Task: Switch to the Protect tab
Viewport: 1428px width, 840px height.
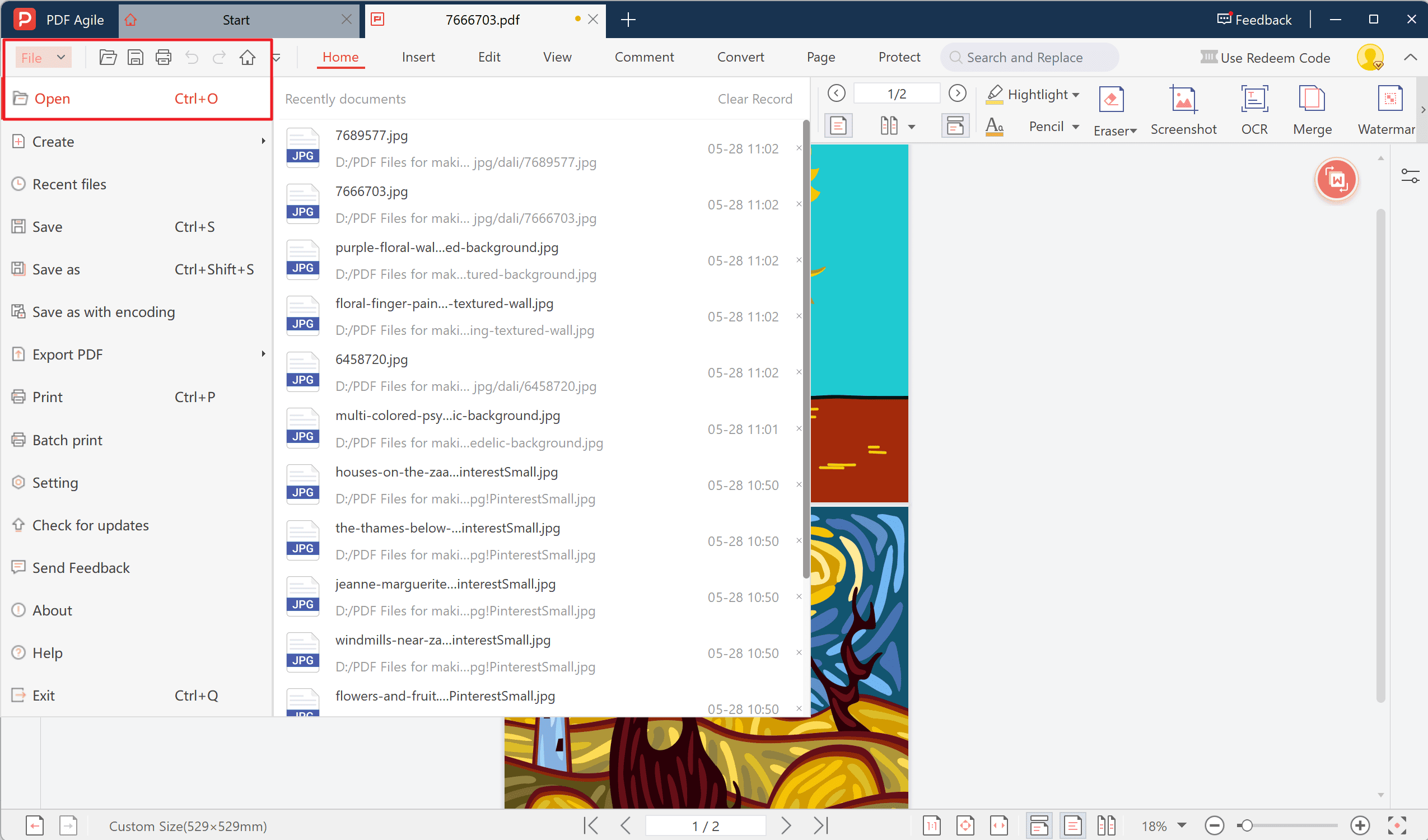Action: click(x=899, y=57)
